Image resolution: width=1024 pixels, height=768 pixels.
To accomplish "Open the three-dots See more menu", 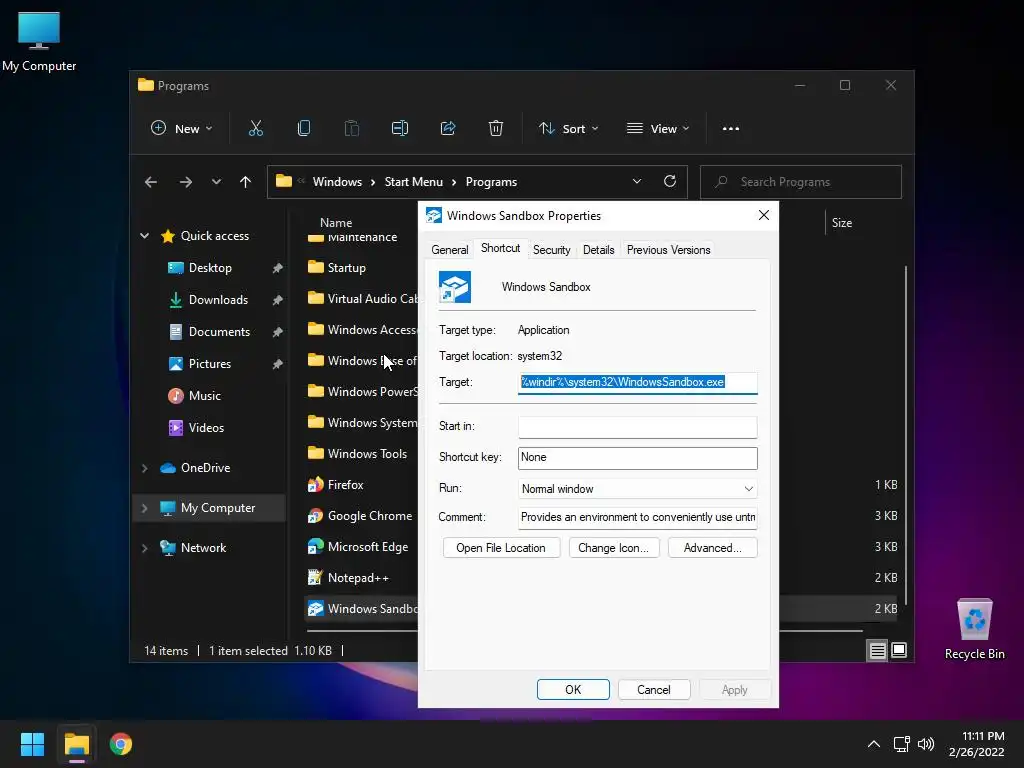I will [731, 129].
